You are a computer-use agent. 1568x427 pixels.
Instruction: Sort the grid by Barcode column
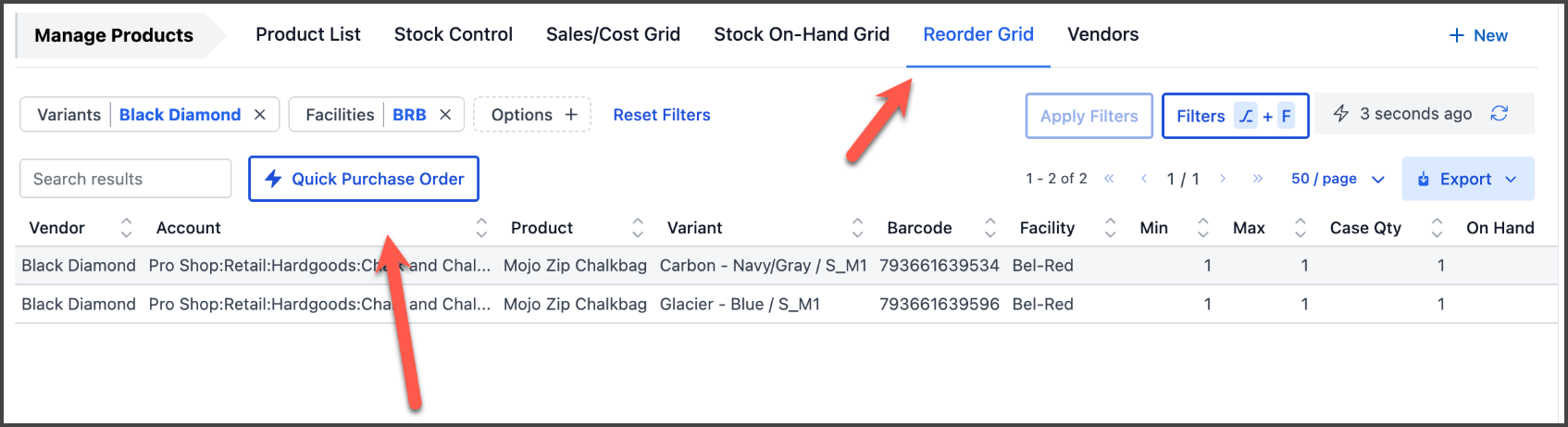click(x=990, y=228)
